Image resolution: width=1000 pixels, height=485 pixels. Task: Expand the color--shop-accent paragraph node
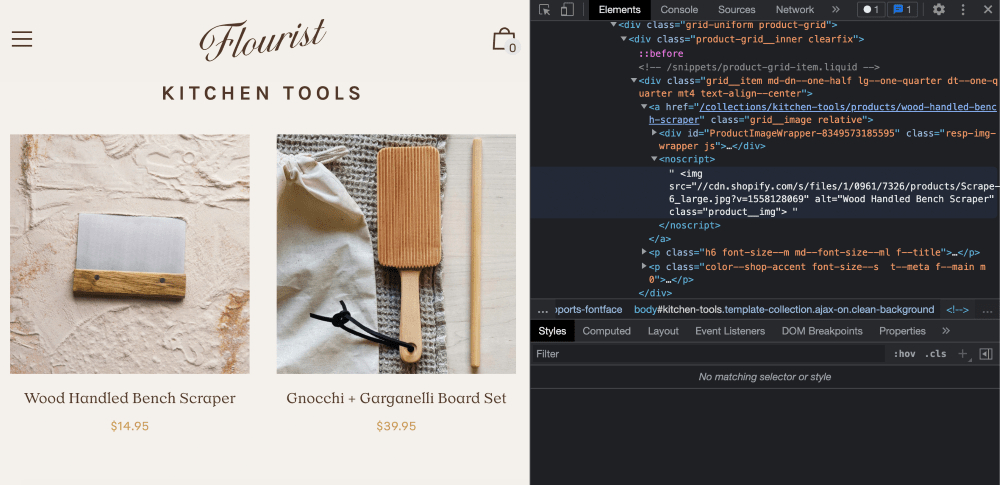[x=644, y=267]
